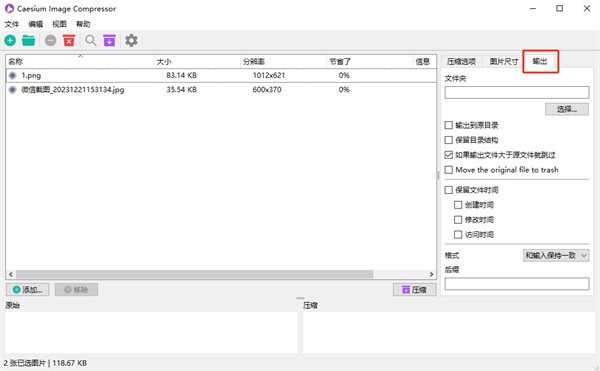Open the 文件 menu
The image size is (600, 371).
[12, 24]
